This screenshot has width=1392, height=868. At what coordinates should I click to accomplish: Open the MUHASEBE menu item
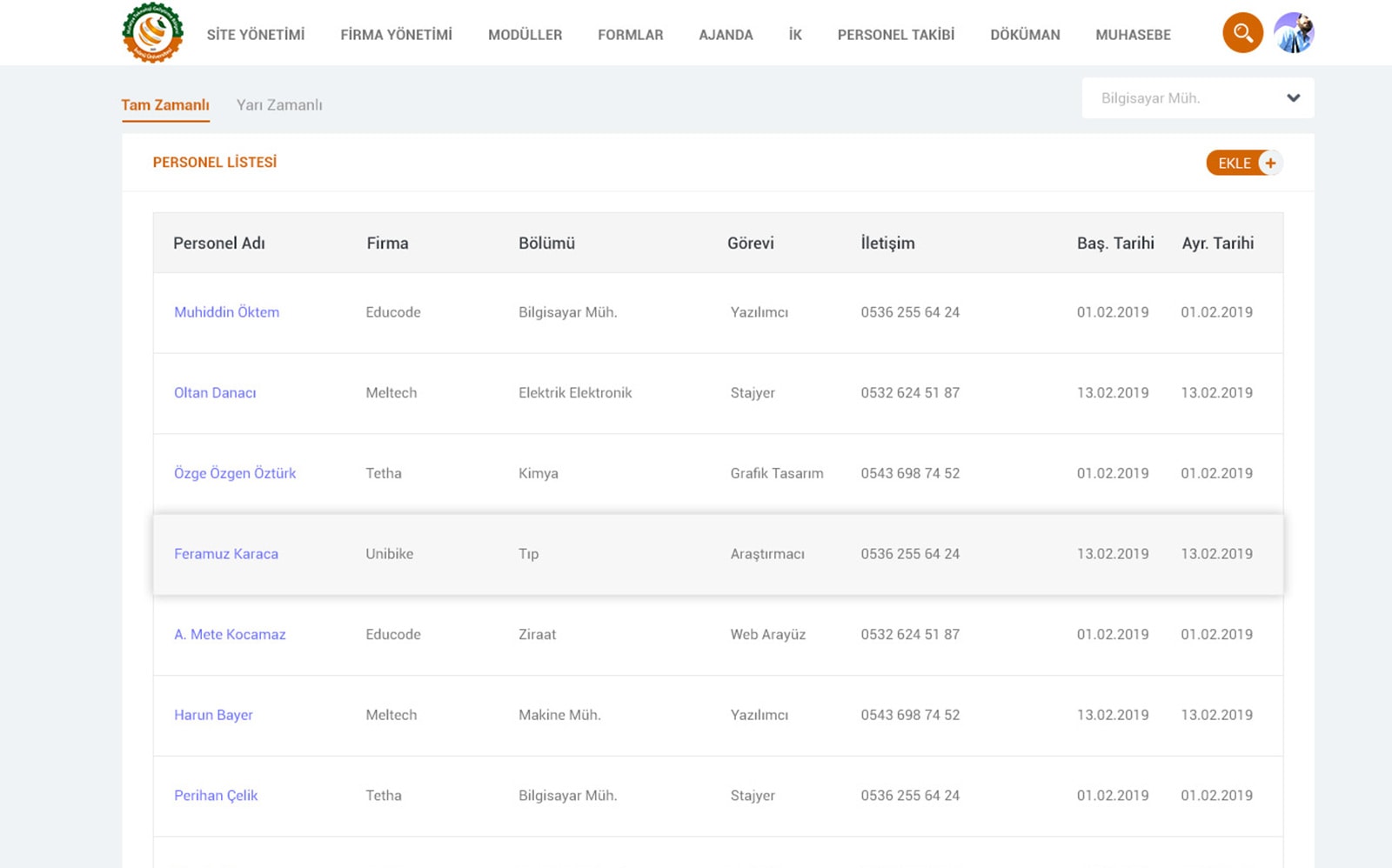1133,35
